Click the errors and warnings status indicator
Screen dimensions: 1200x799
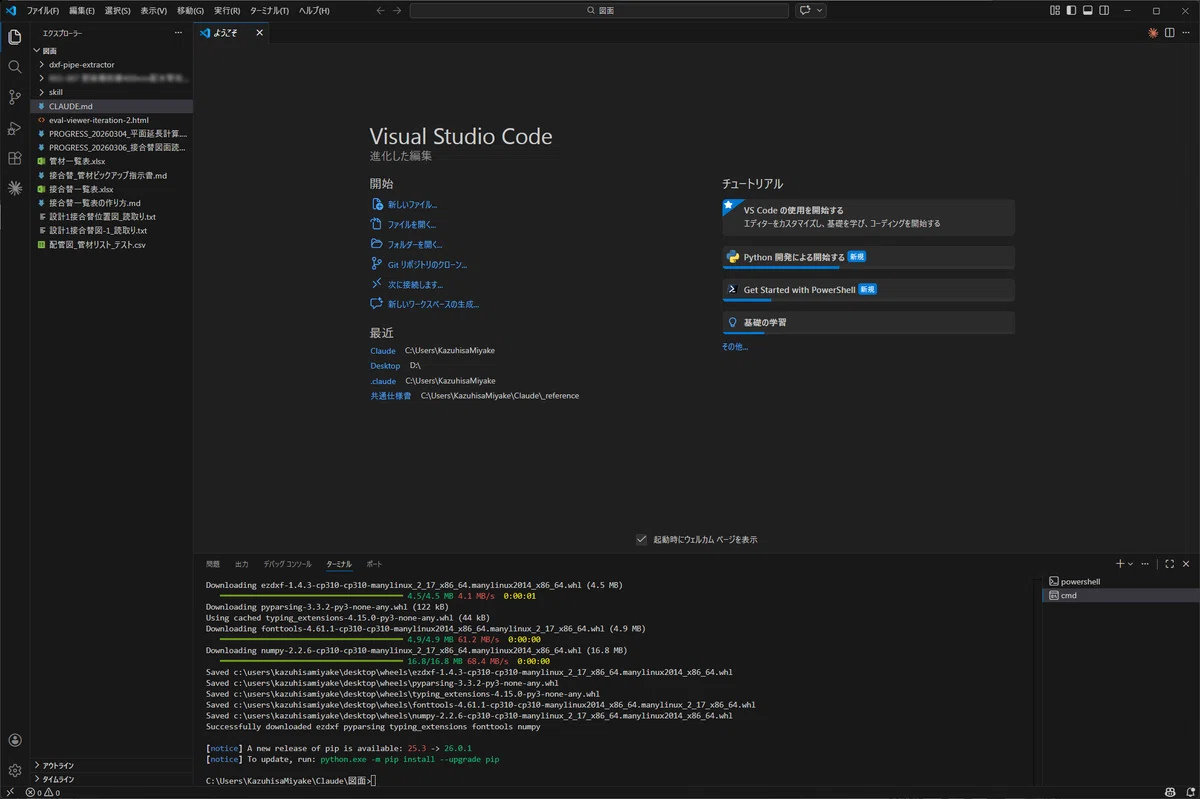coord(43,793)
